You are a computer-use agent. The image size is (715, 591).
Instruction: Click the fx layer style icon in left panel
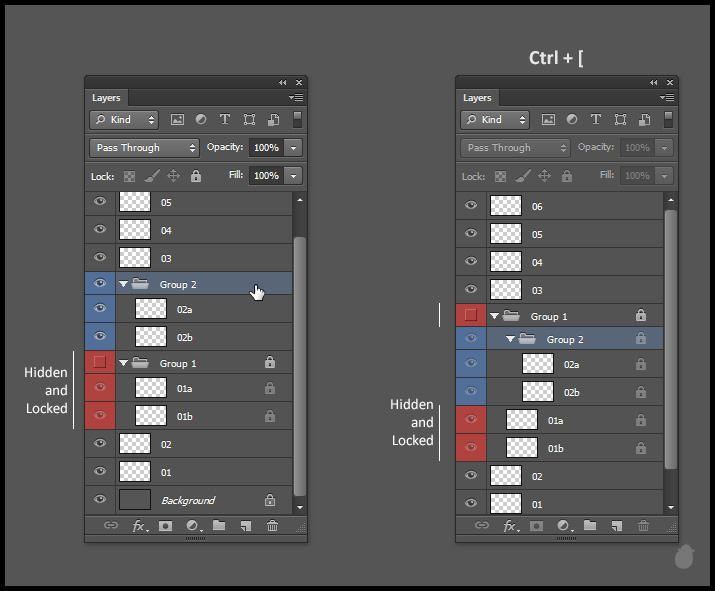[x=140, y=525]
